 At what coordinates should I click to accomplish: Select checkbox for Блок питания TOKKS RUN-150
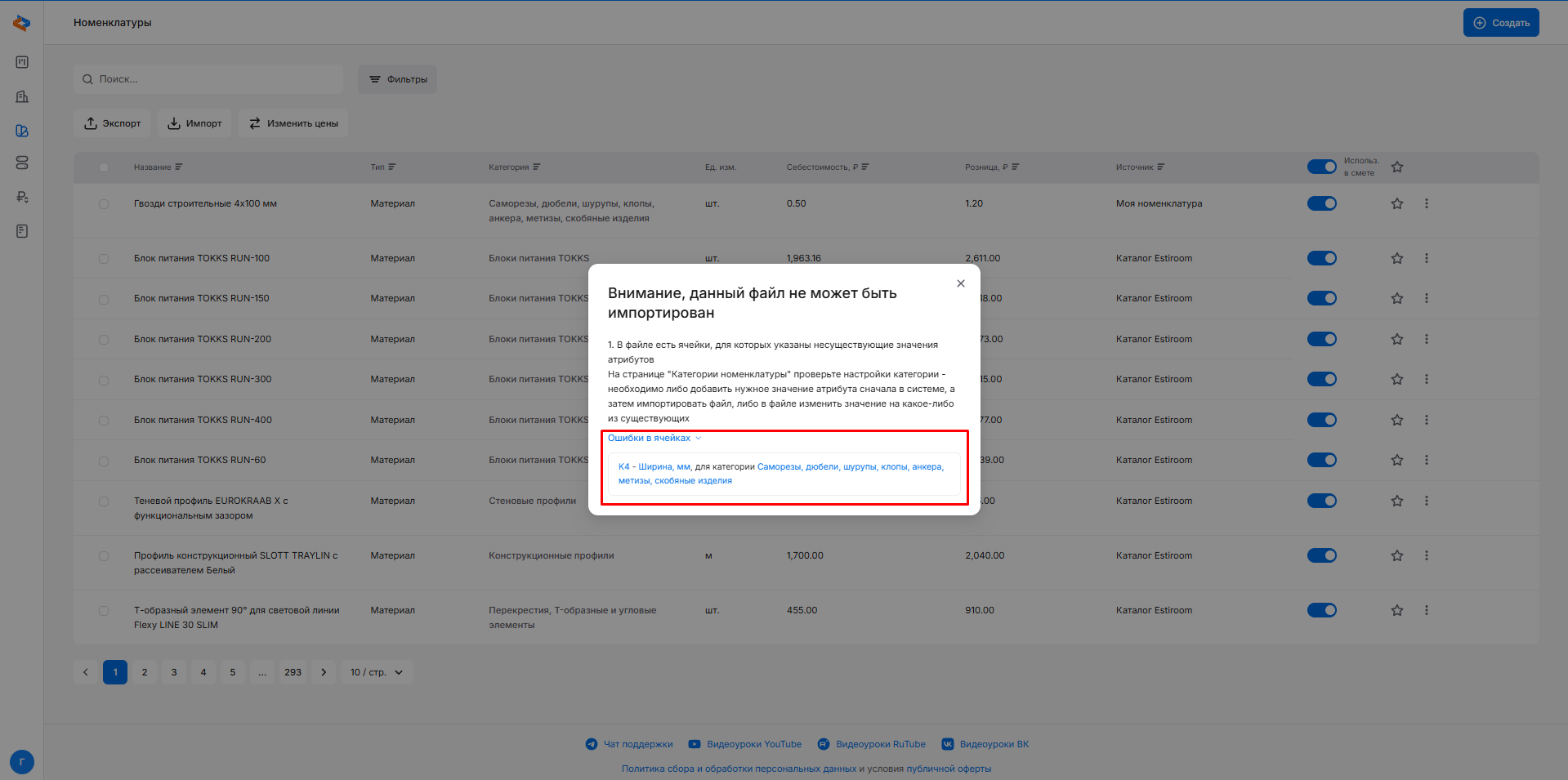tap(104, 299)
